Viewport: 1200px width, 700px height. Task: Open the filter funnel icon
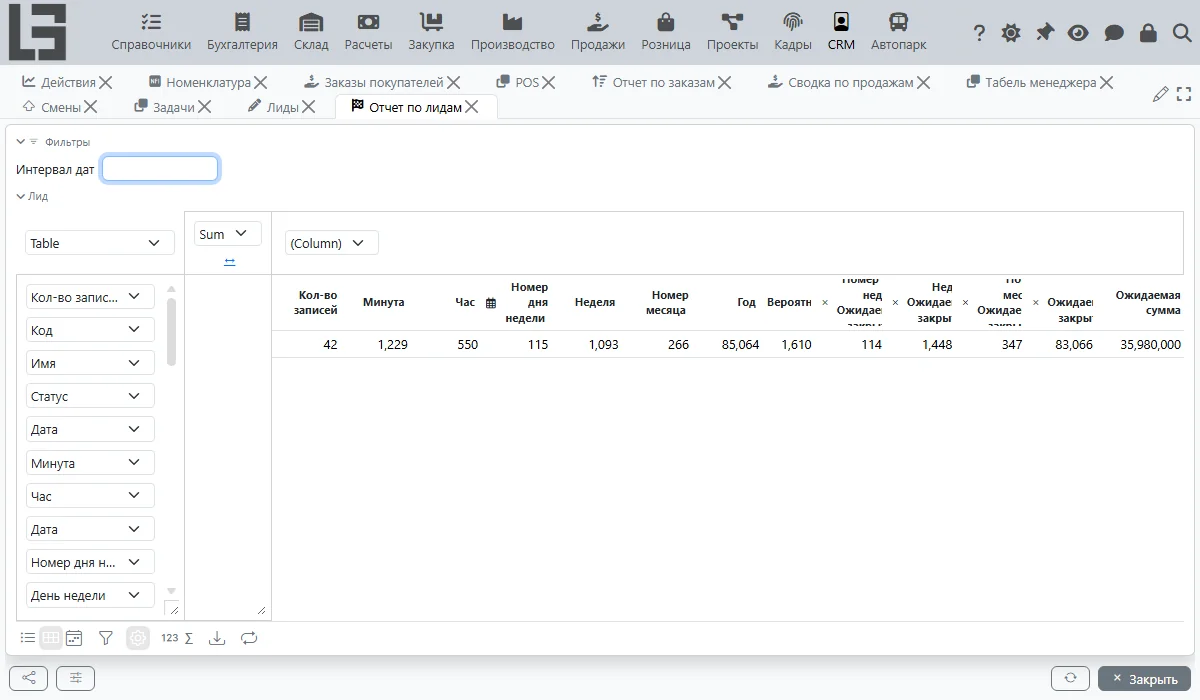106,638
